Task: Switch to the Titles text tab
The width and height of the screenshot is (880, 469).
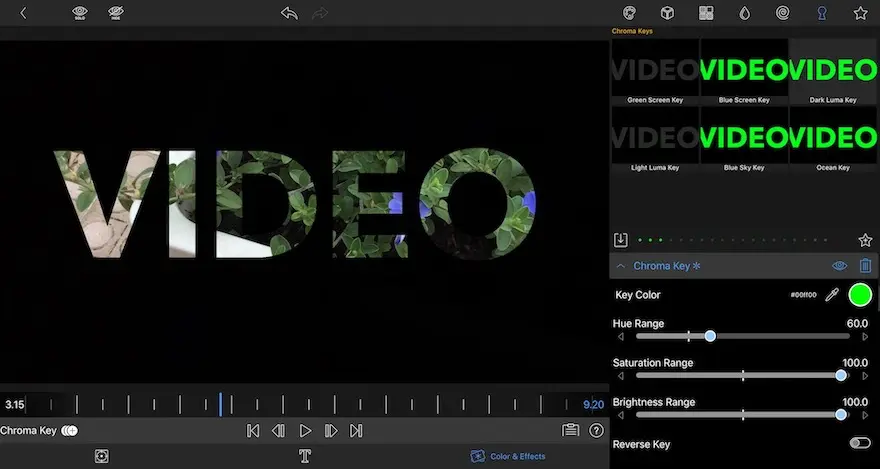Action: click(x=306, y=456)
